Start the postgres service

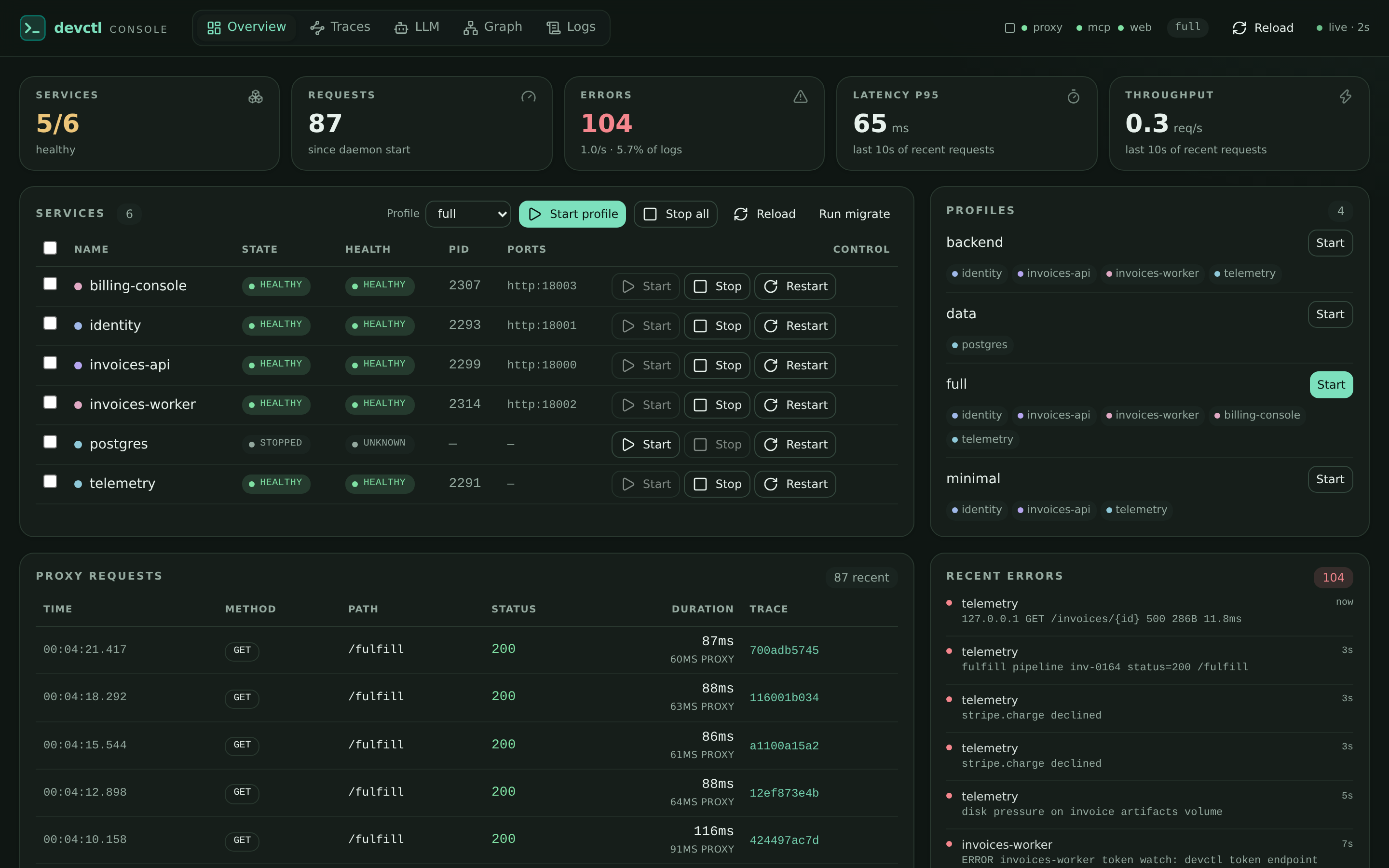click(x=646, y=444)
